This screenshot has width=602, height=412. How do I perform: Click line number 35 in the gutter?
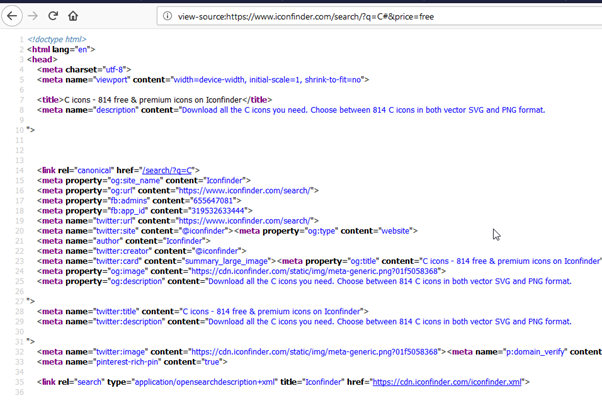coord(20,382)
